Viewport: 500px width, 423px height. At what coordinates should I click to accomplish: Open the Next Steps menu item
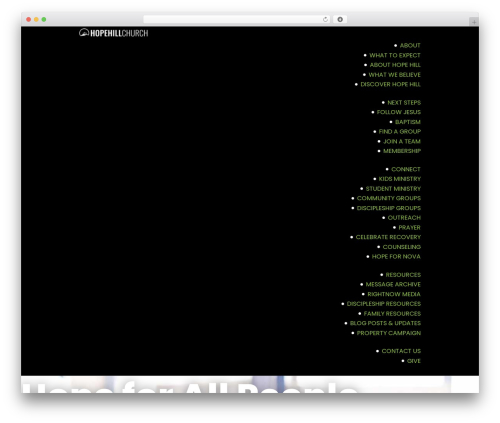[404, 102]
